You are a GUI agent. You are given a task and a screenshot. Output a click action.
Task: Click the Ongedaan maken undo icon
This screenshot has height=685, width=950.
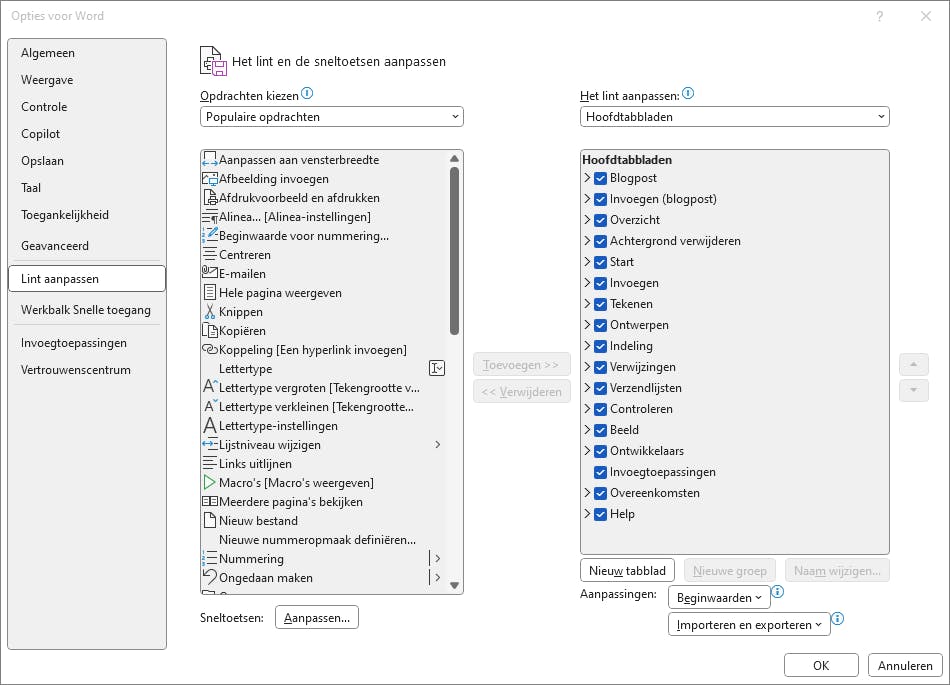pos(210,578)
